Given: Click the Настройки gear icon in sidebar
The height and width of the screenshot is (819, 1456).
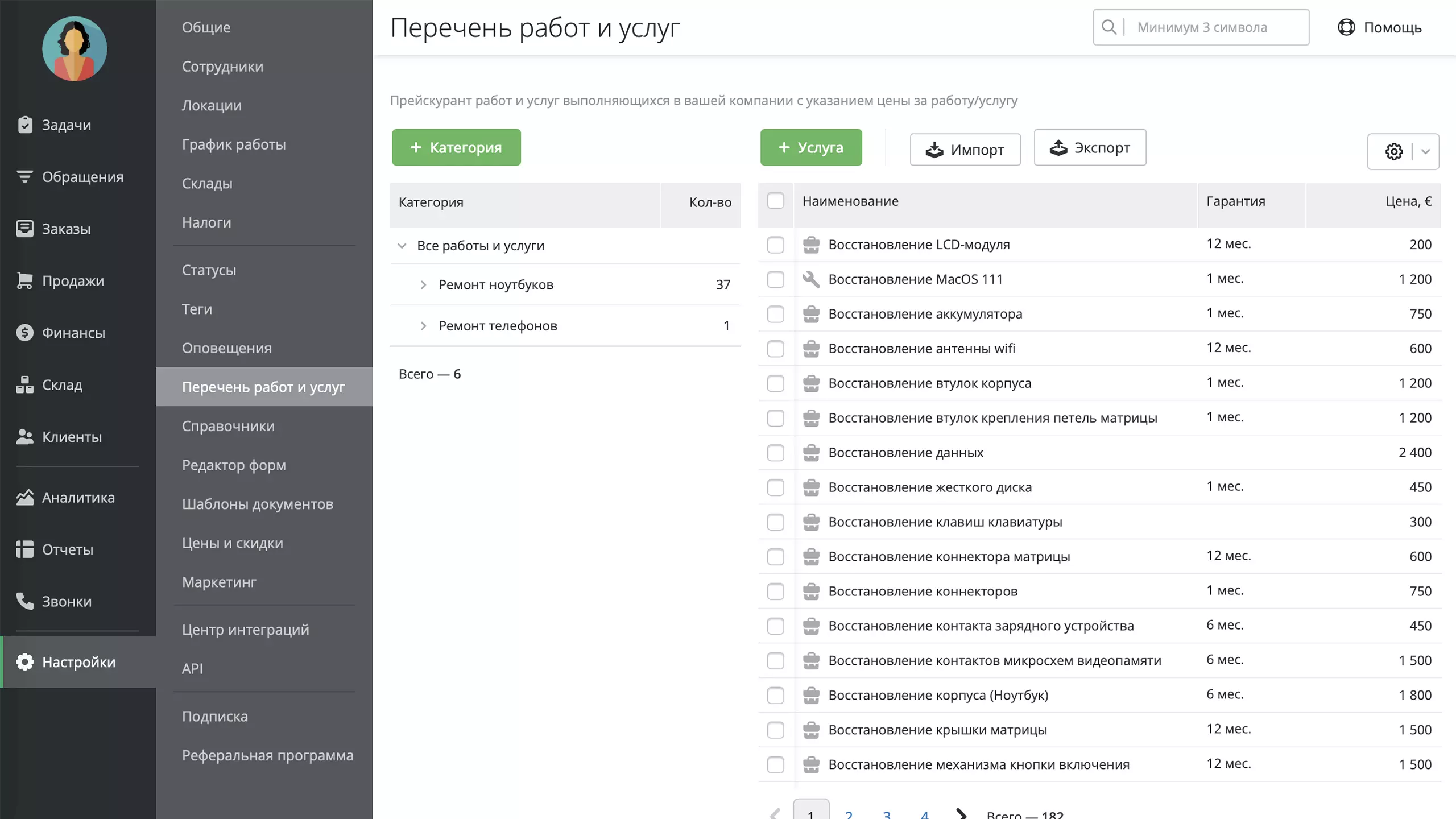Looking at the screenshot, I should [x=24, y=662].
